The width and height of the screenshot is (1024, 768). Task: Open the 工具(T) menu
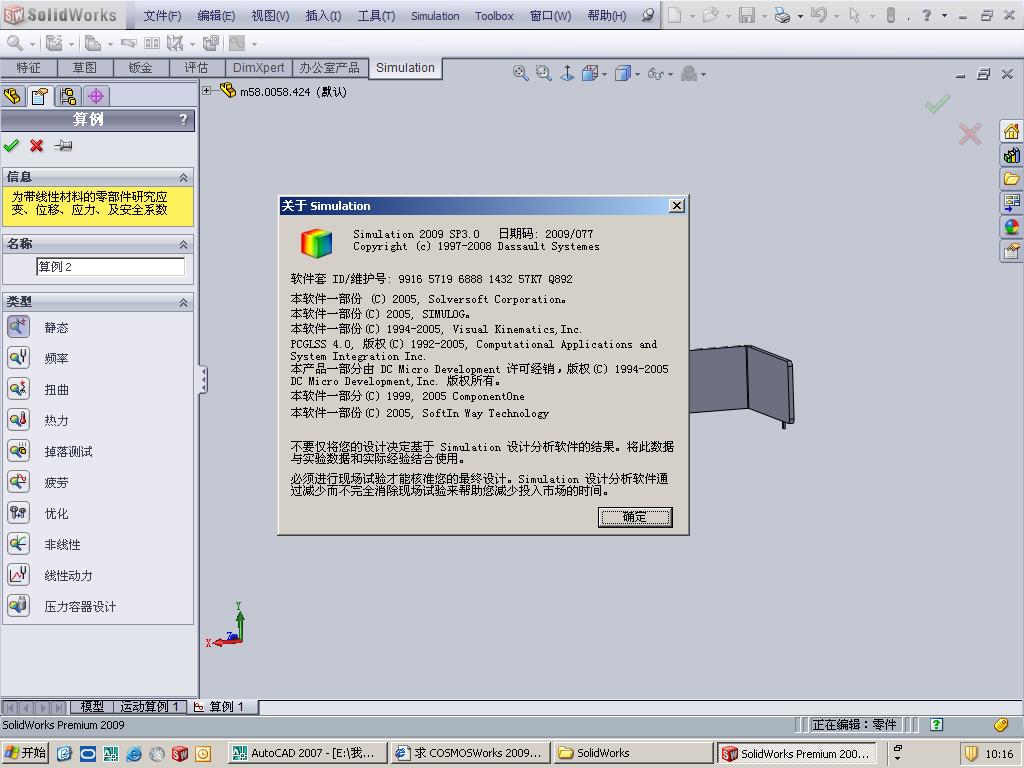tap(376, 16)
